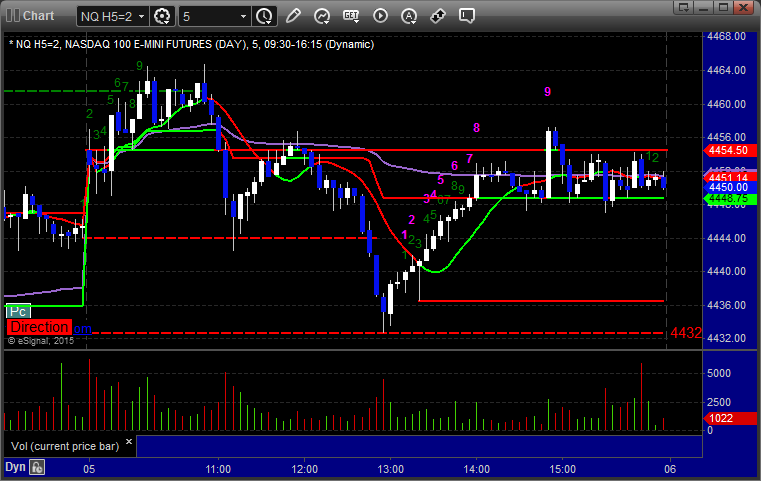Open the alerts 'A' circle menu
Image resolution: width=761 pixels, height=481 pixels.
(409, 16)
